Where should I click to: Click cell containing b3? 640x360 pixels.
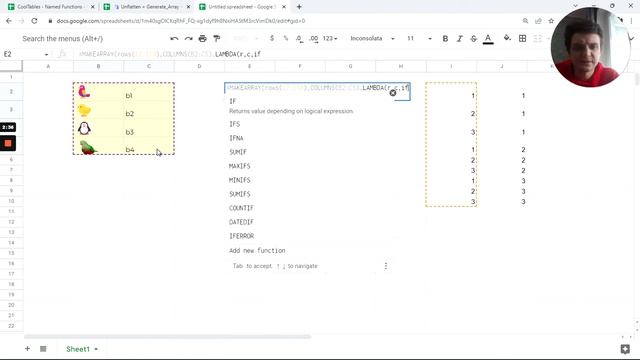coord(149,129)
